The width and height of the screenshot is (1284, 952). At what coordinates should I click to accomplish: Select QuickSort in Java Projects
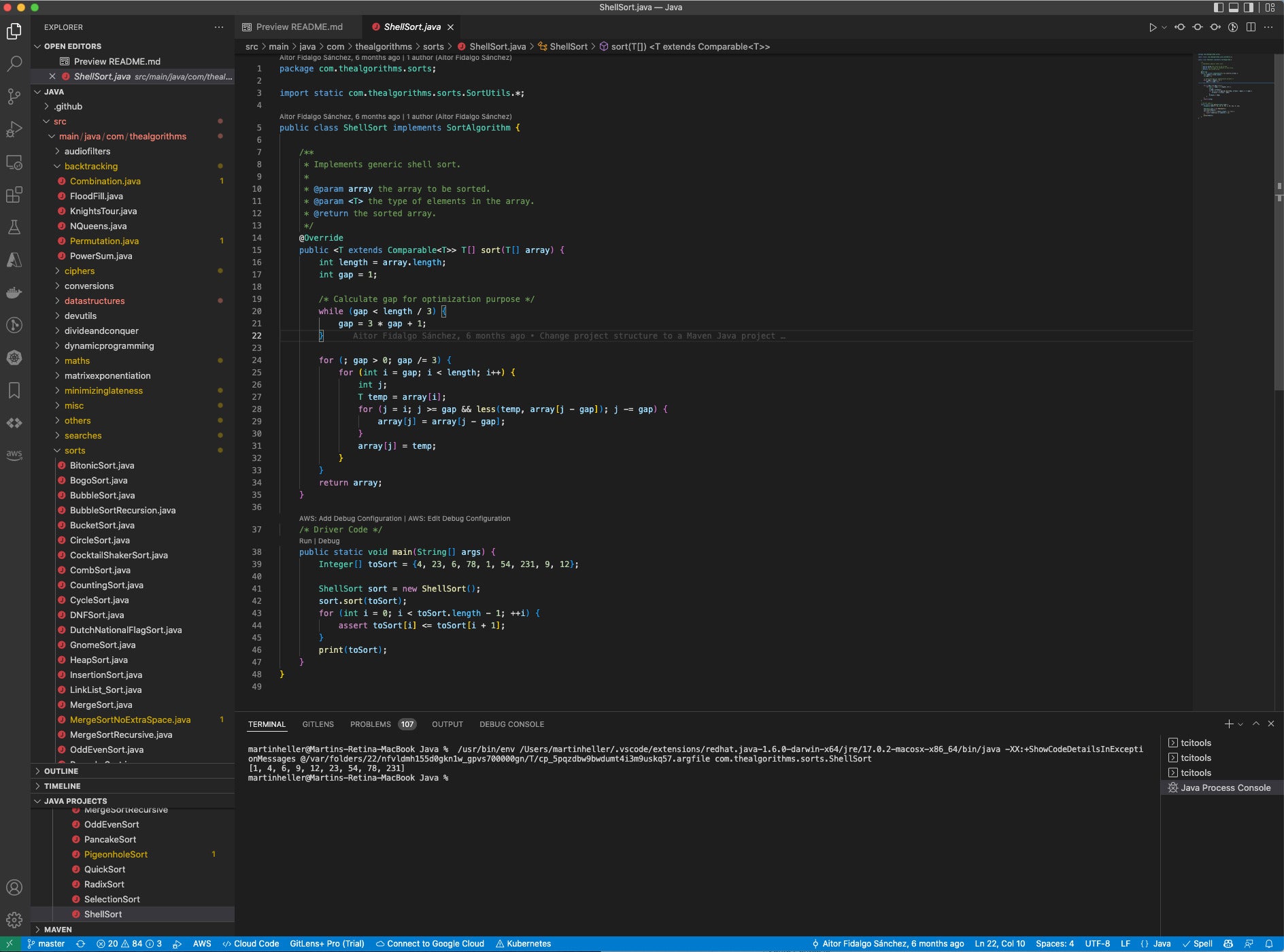pyautogui.click(x=105, y=869)
